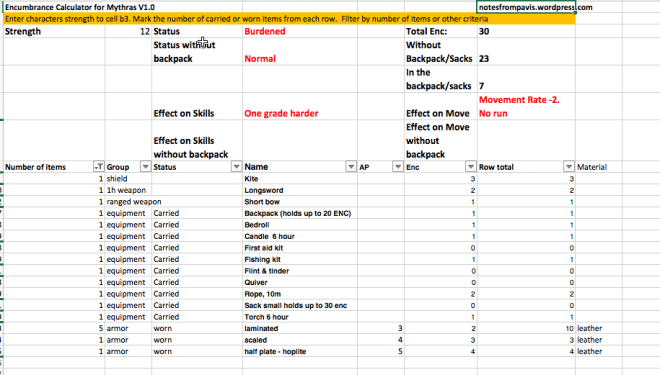Screen dimensions: 660x375
Task: Open the Group column filter dropdown
Action: coord(145,167)
